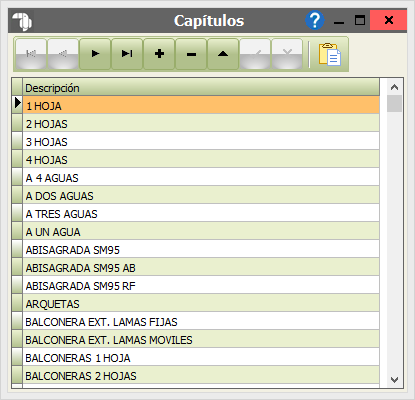
Task: Delete record with minus icon
Action: (x=191, y=54)
